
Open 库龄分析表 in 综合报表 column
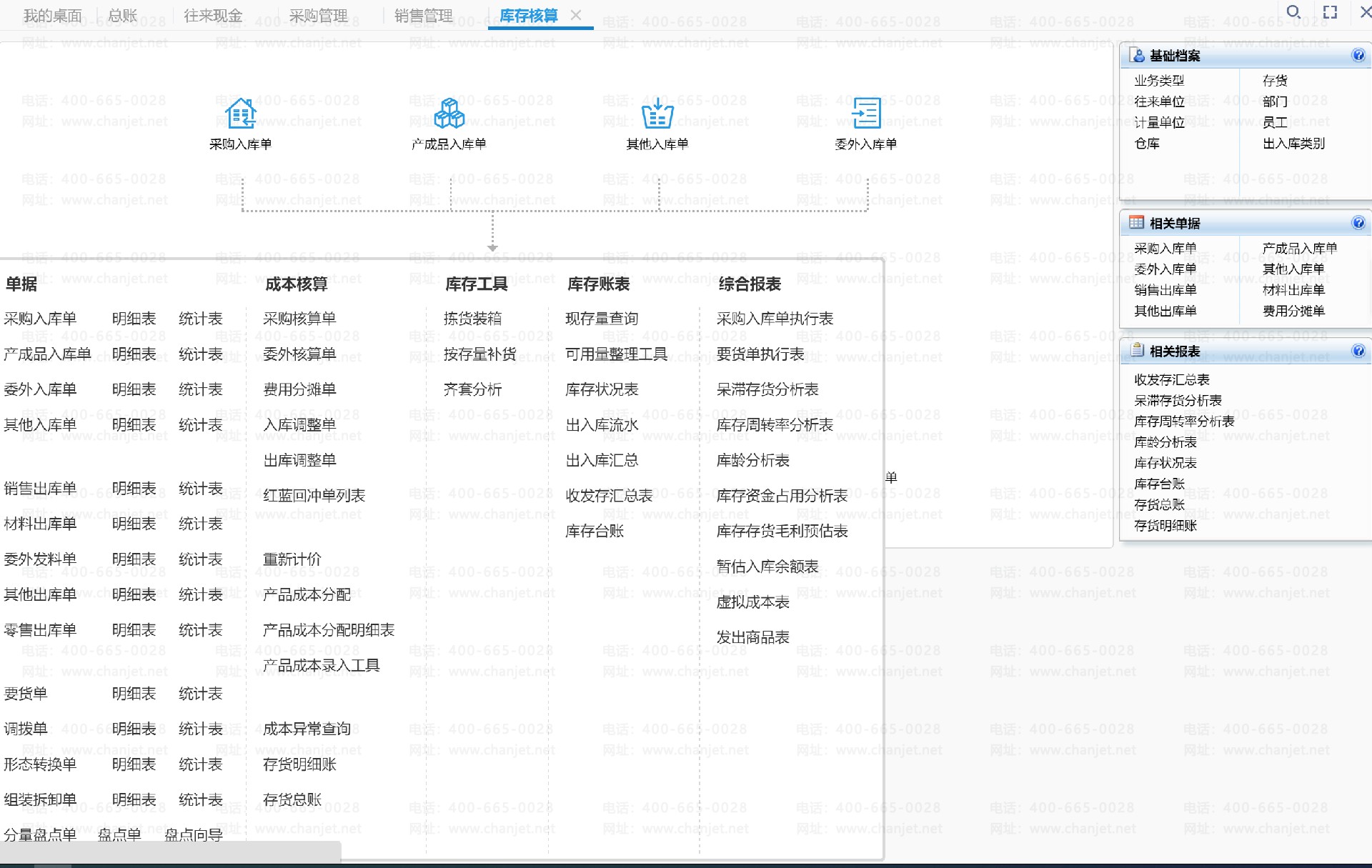pyautogui.click(x=752, y=460)
